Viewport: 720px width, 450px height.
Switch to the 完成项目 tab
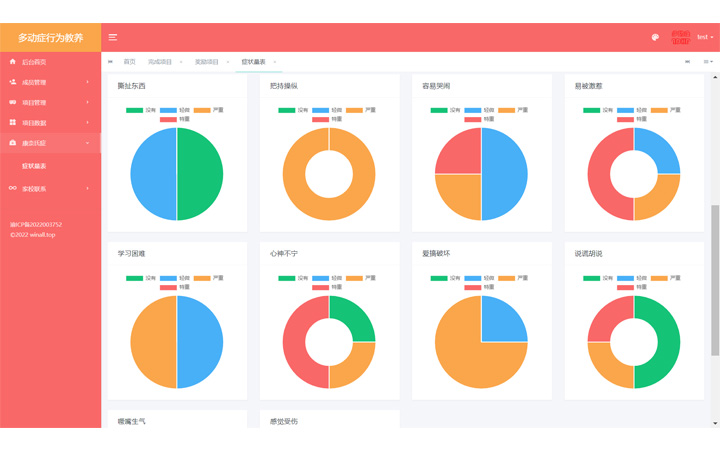click(160, 62)
